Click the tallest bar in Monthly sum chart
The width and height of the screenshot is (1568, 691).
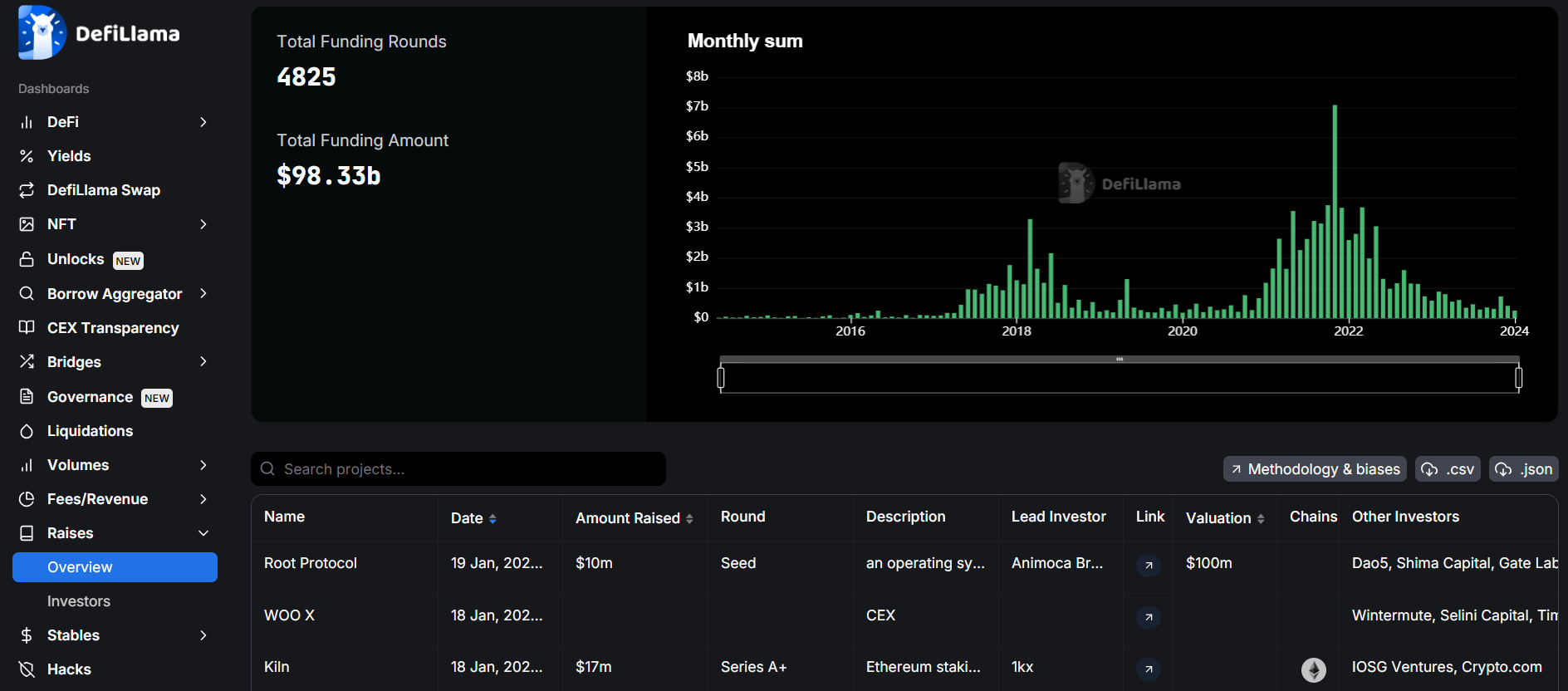(x=1335, y=211)
